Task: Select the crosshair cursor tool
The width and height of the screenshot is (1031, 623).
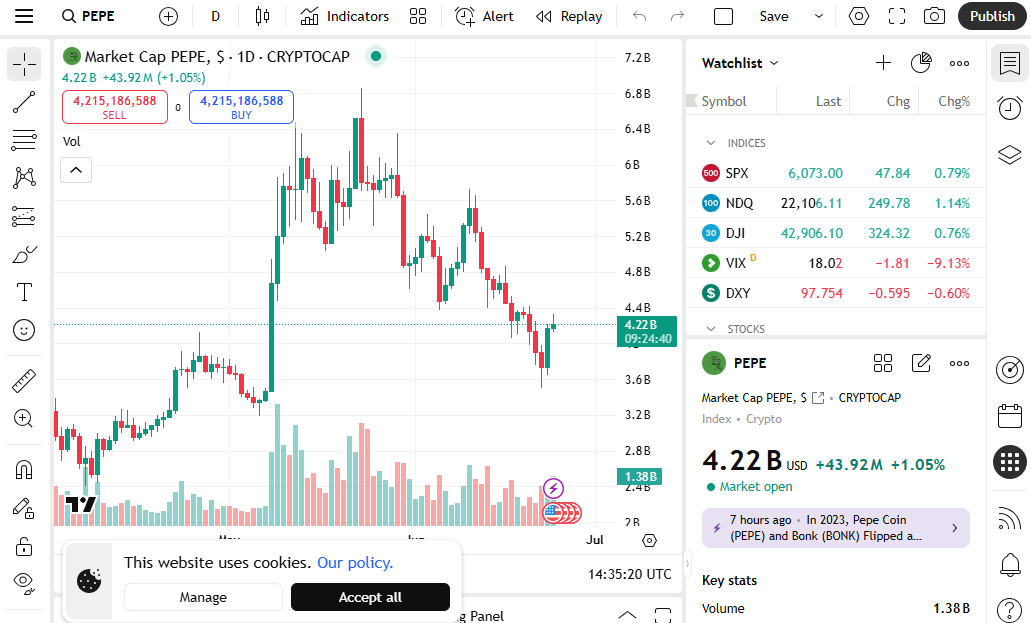Action: point(24,64)
